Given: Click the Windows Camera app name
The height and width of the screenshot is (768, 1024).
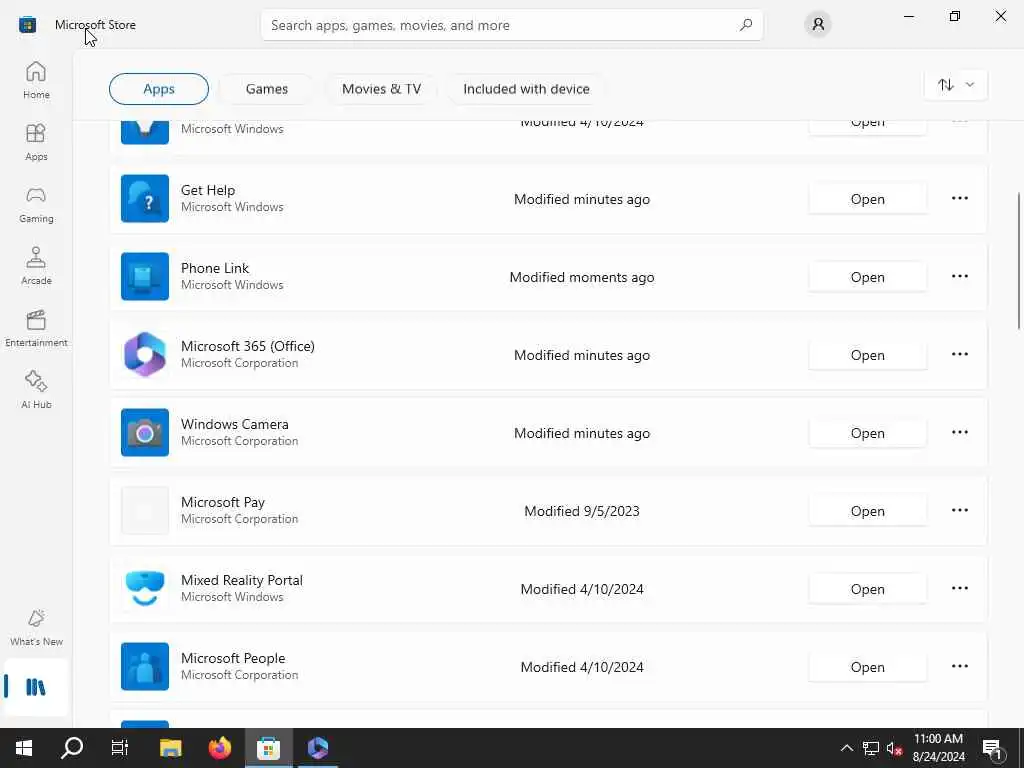Looking at the screenshot, I should click(x=234, y=424).
